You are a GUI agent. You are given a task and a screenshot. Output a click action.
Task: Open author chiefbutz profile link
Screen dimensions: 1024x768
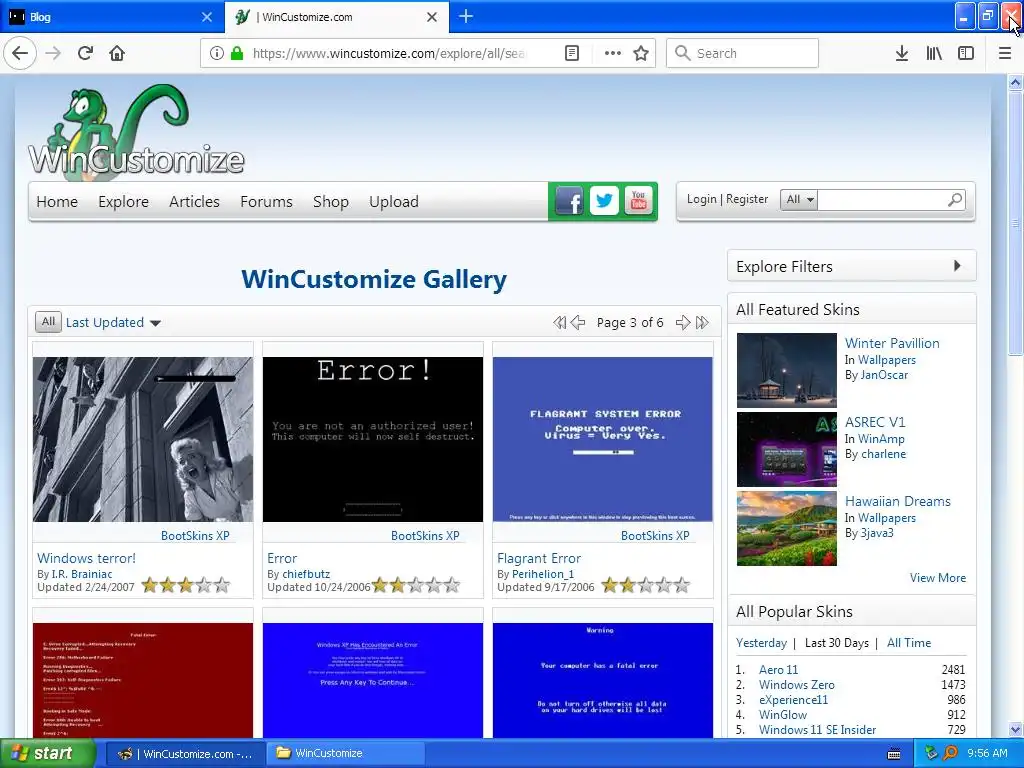[x=306, y=574]
